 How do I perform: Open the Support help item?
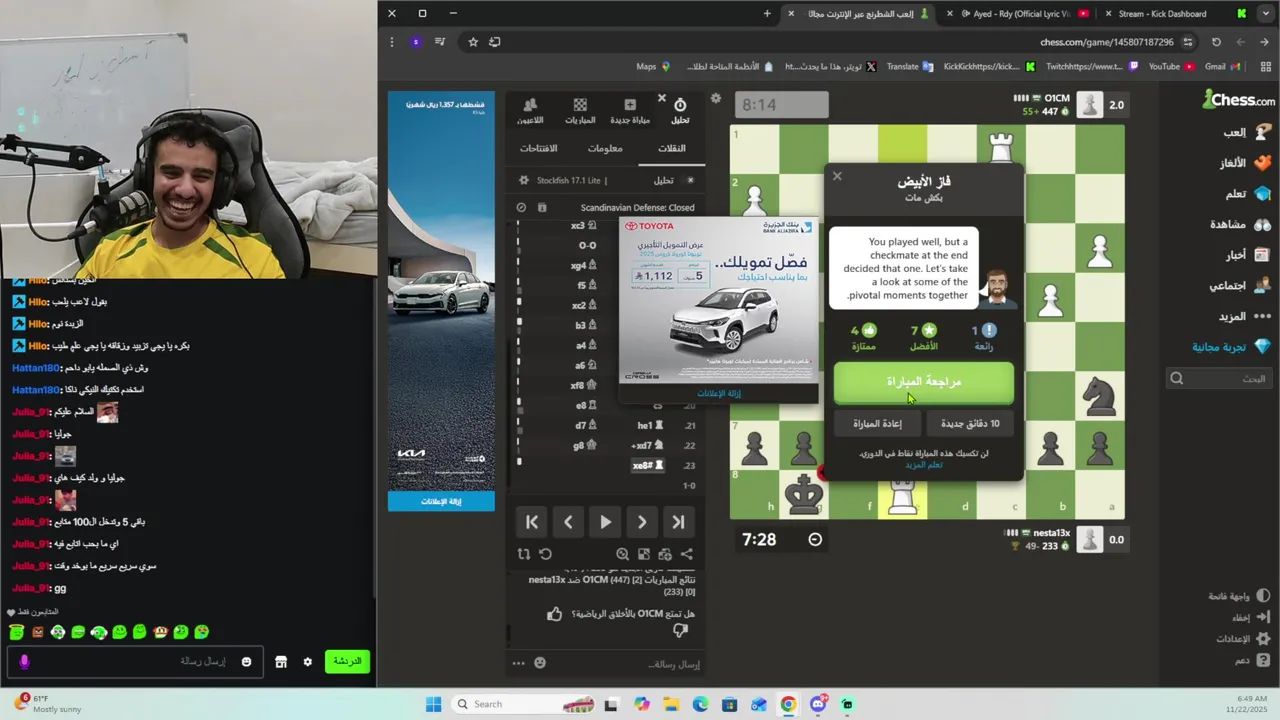pos(1252,660)
